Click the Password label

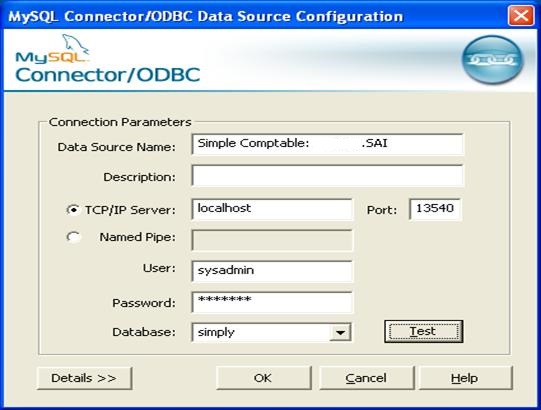tap(144, 303)
